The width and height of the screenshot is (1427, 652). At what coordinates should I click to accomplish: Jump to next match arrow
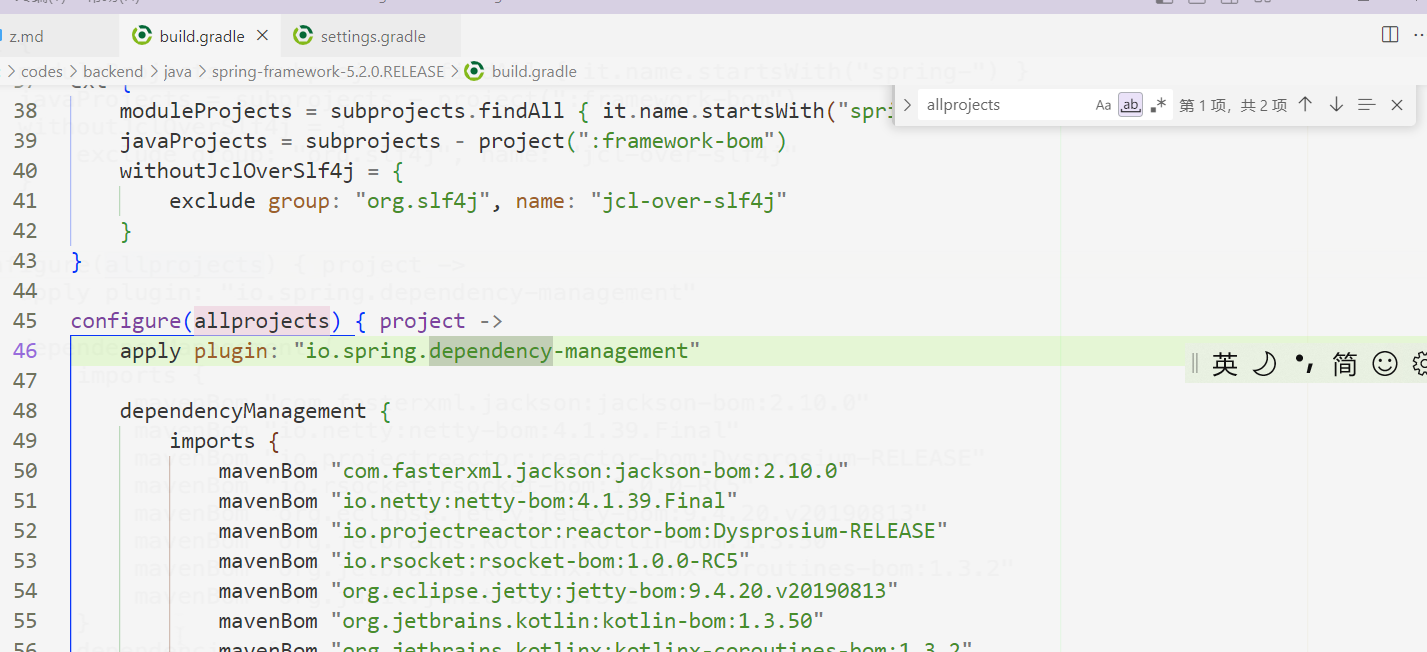pos(1336,105)
